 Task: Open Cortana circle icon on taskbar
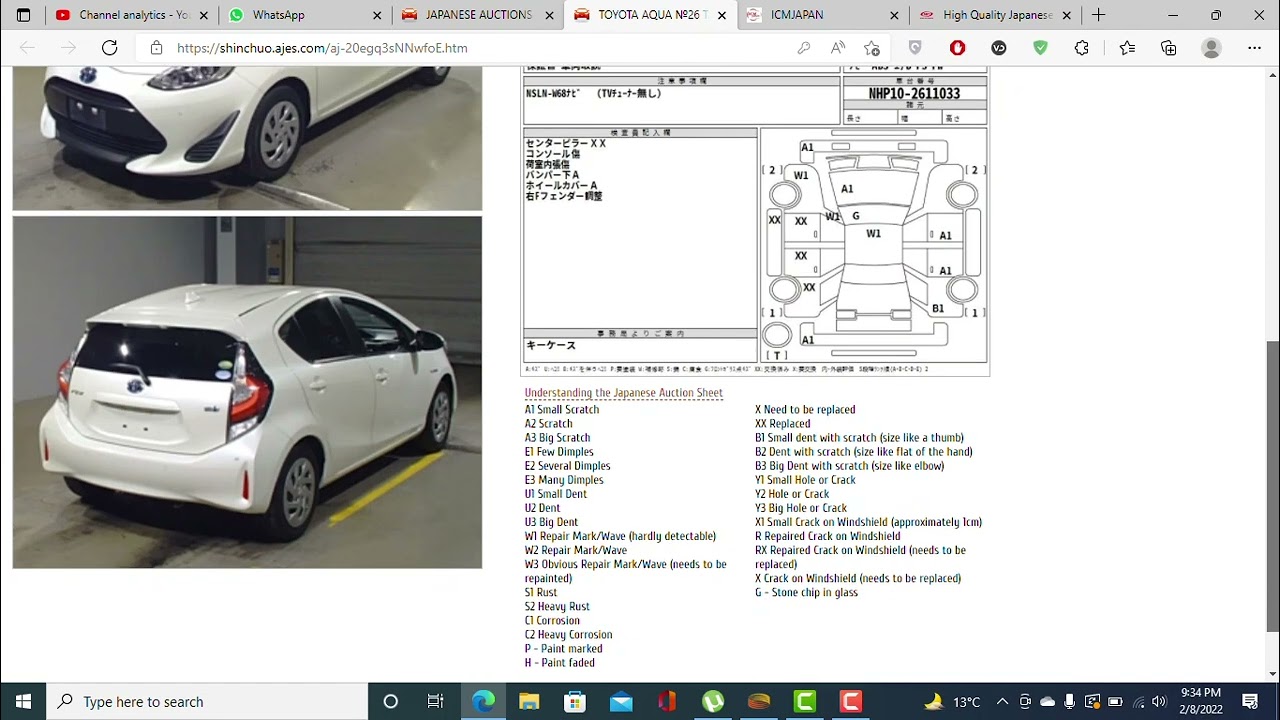[x=391, y=701]
